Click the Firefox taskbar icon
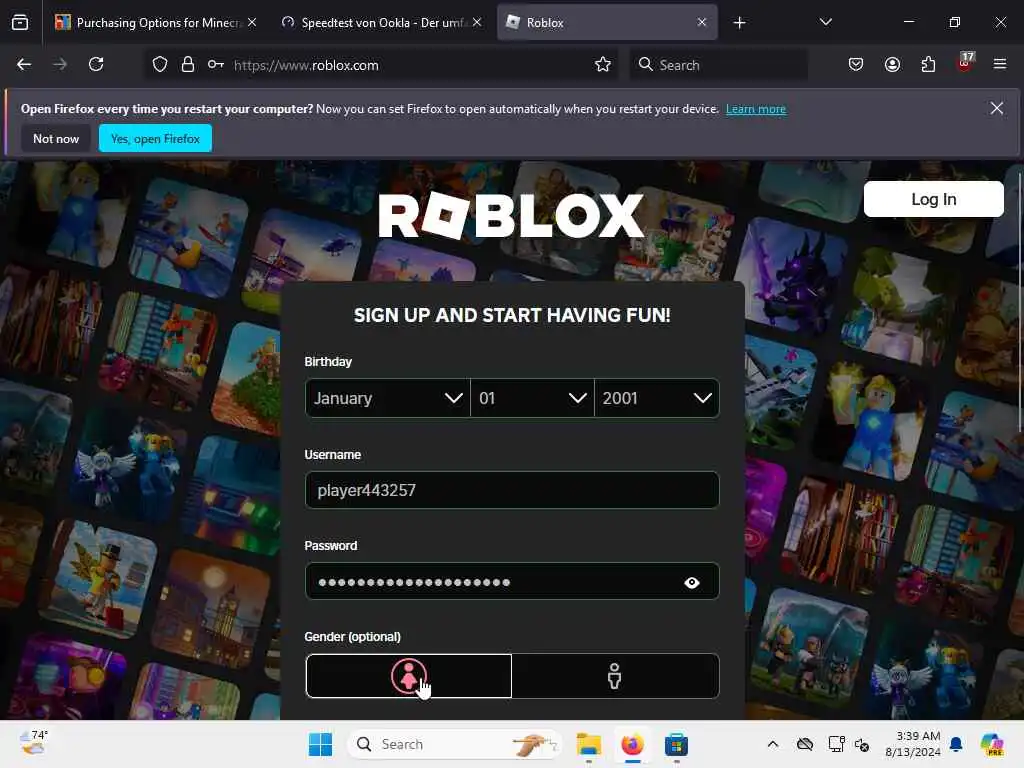 click(632, 744)
